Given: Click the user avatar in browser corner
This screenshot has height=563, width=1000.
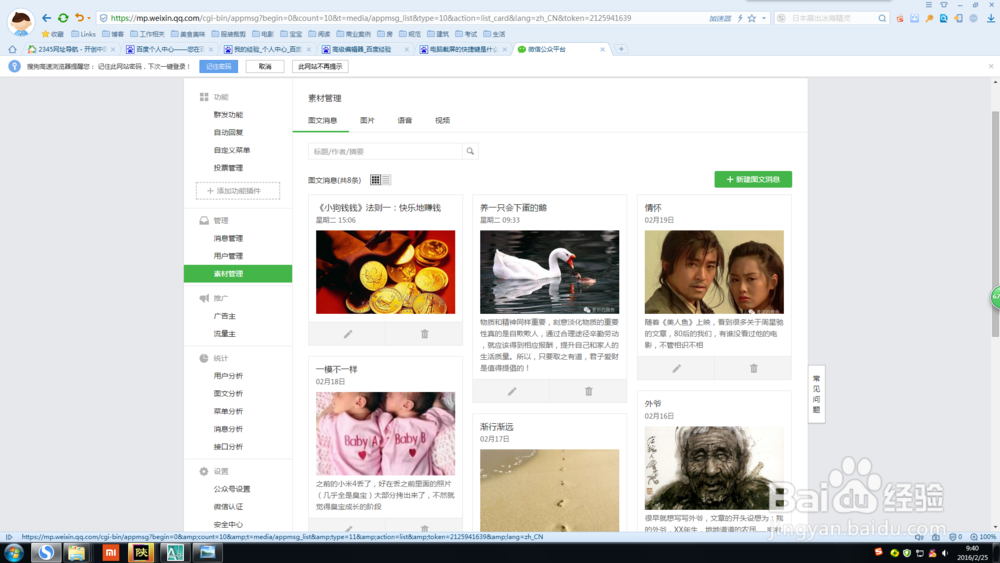Looking at the screenshot, I should pos(20,21).
